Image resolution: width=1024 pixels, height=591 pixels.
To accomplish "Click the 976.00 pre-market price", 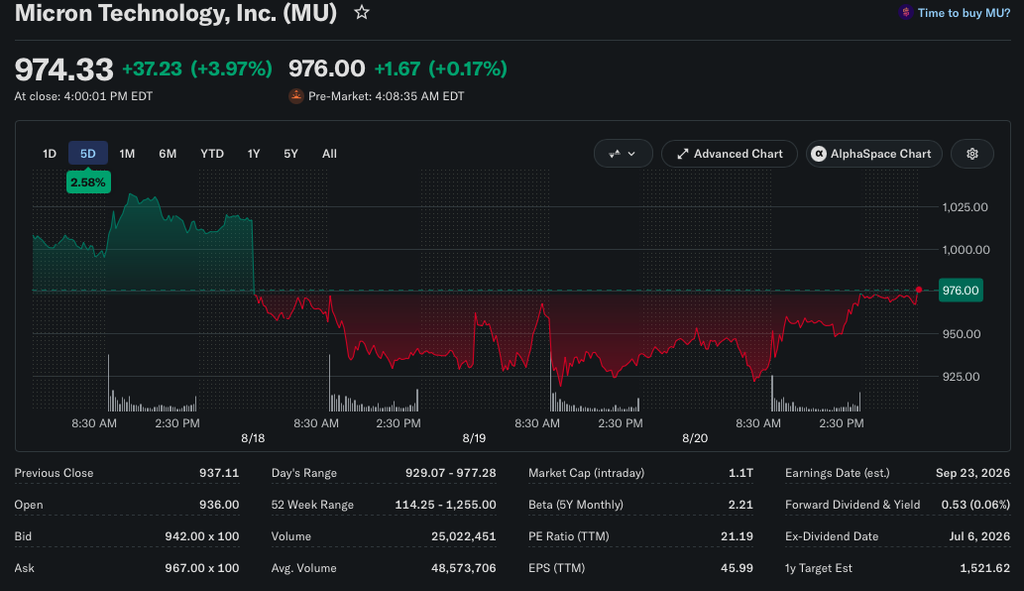I will pos(327,69).
